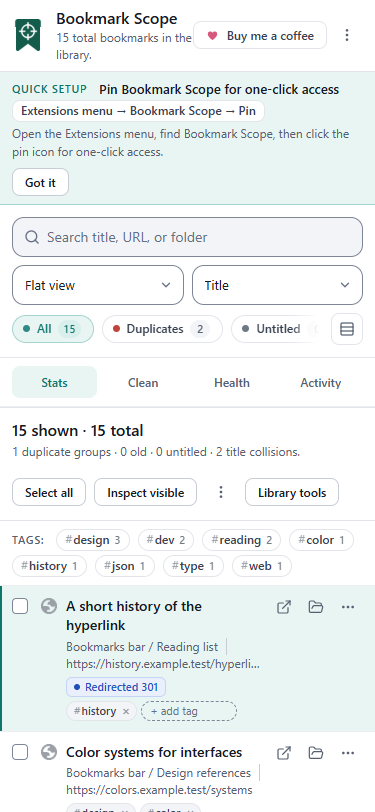This screenshot has width=375, height=812.
Task: Click title 'A short history of the hyperlink'
Action: click(x=134, y=616)
